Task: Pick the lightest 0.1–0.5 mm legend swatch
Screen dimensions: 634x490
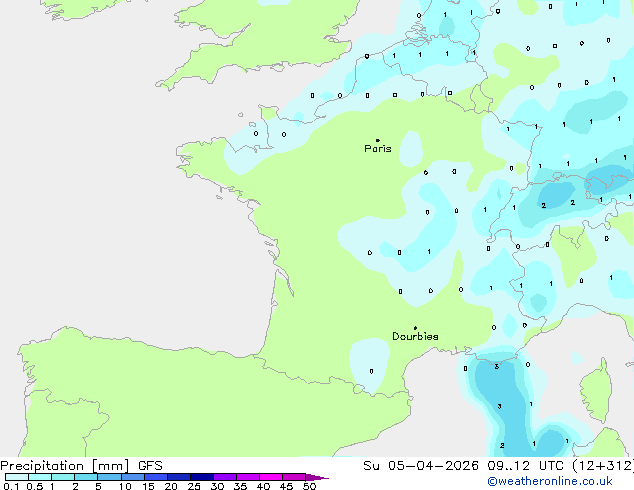Action: point(17,477)
